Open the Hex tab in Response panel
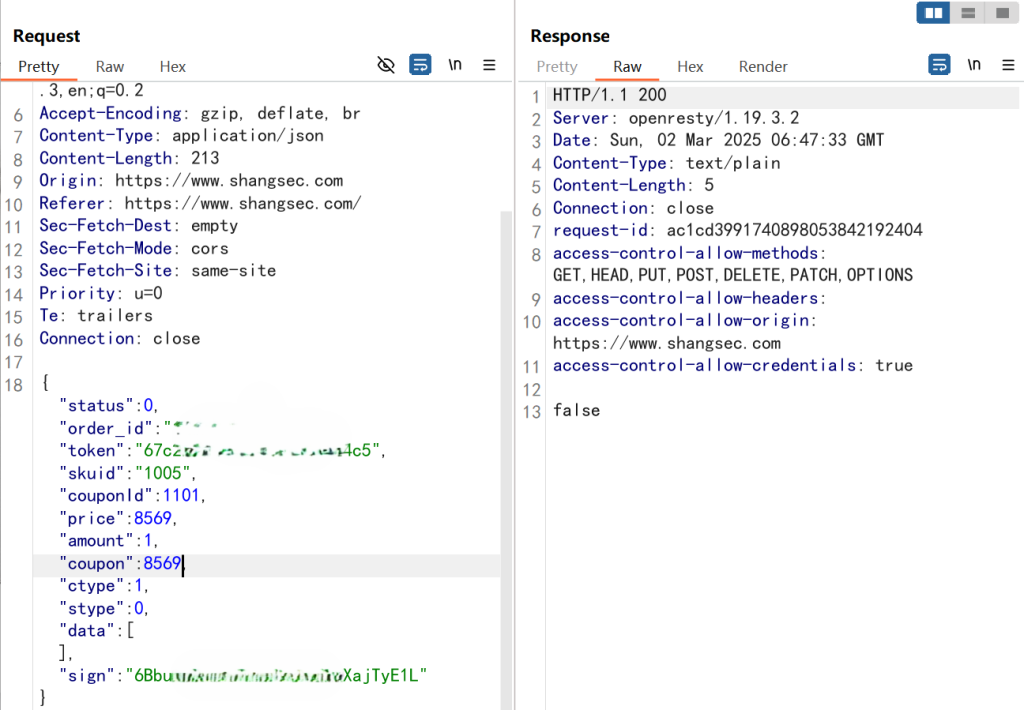 (x=690, y=67)
